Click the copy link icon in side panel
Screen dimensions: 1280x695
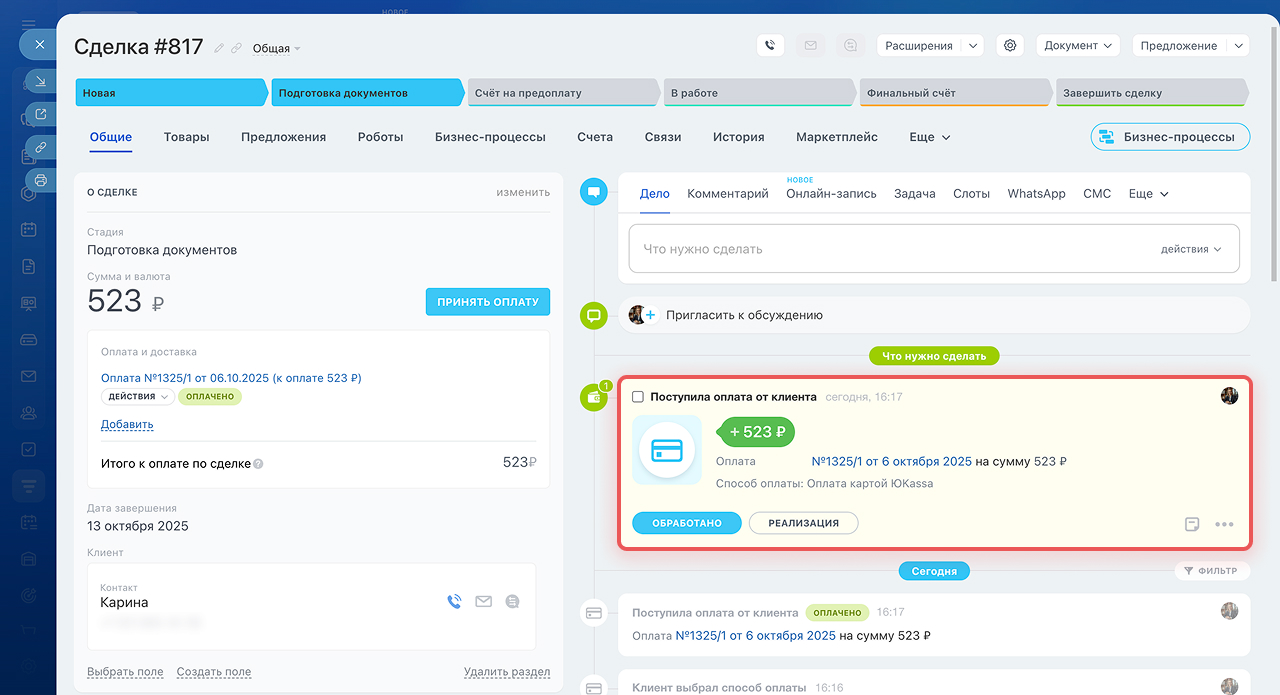[x=41, y=147]
